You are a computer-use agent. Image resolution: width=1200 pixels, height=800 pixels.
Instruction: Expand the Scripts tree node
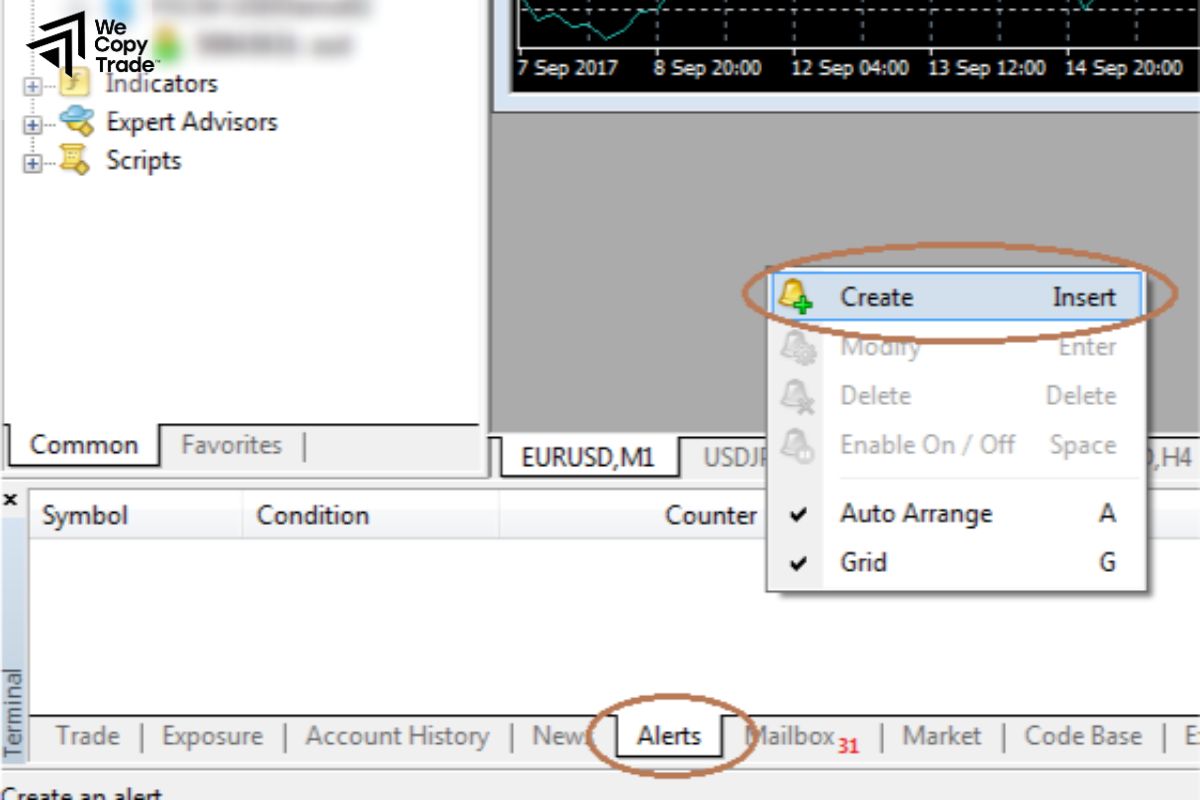[x=33, y=163]
